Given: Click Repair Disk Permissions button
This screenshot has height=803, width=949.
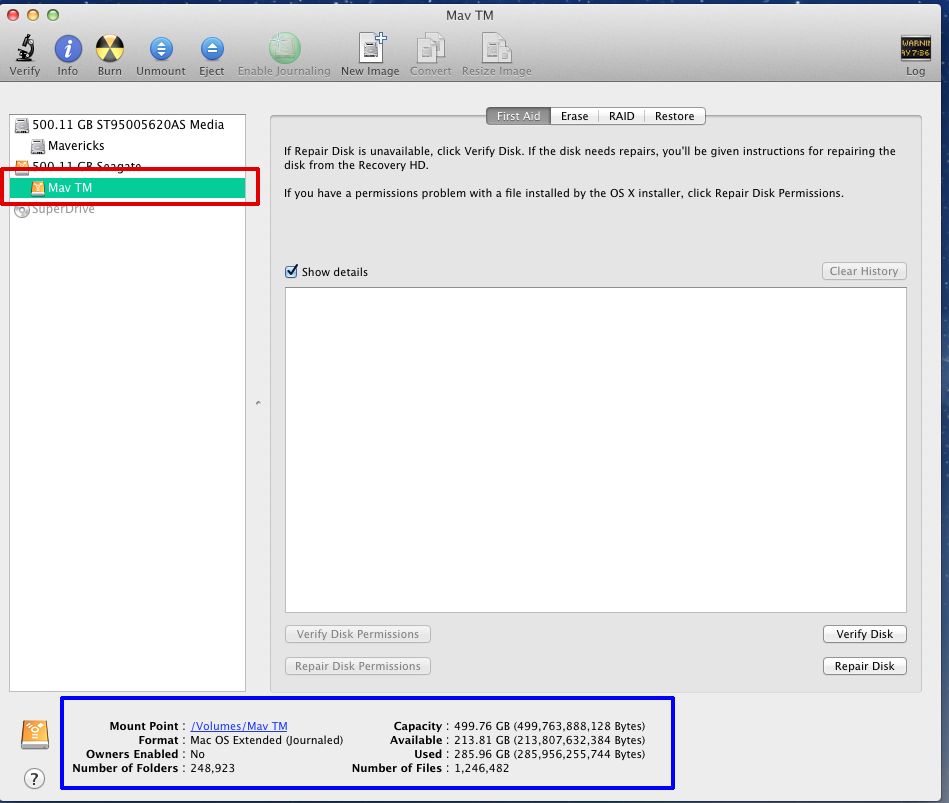Looking at the screenshot, I should coord(358,666).
